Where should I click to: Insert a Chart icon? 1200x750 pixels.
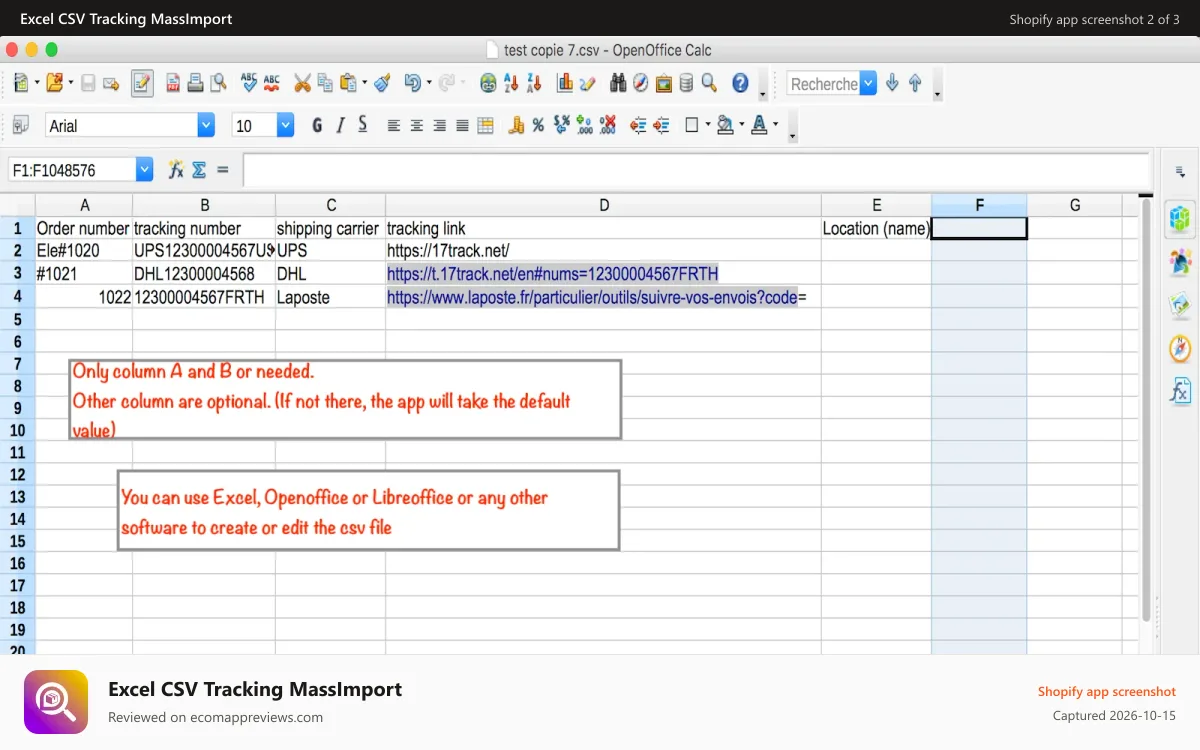coord(565,83)
